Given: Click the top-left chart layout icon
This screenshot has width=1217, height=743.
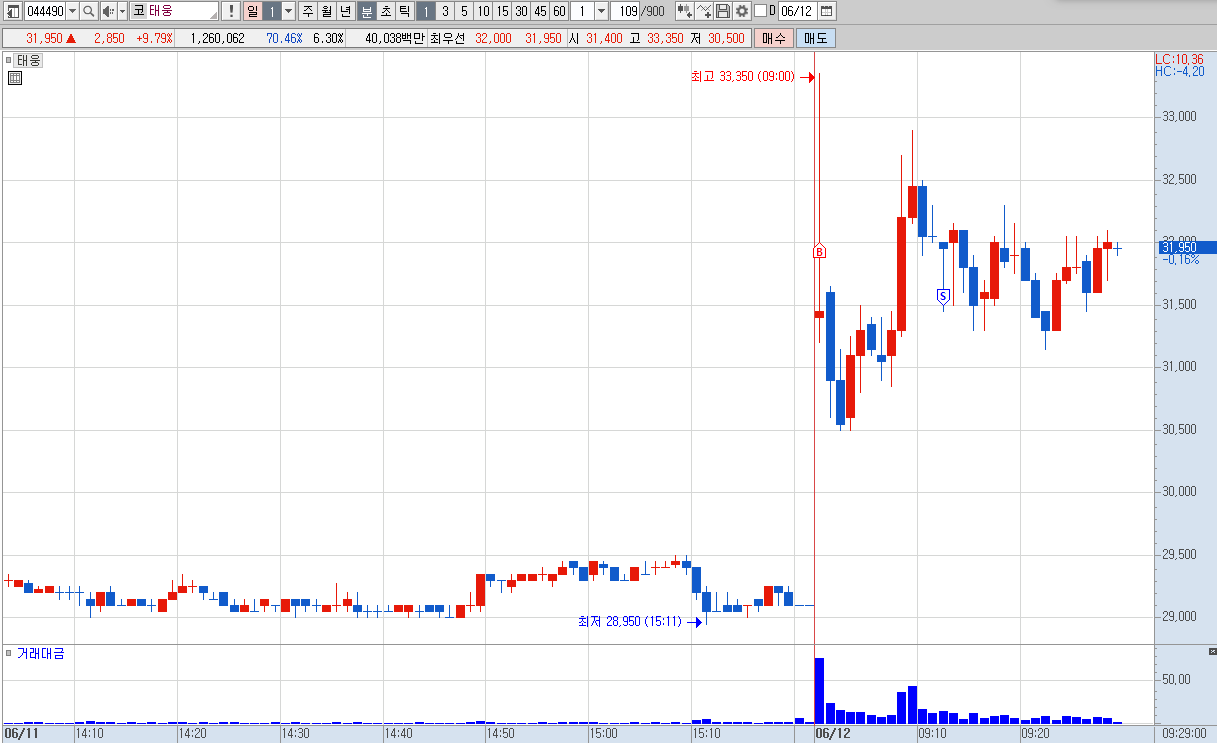Looking at the screenshot, I should coord(11,11).
